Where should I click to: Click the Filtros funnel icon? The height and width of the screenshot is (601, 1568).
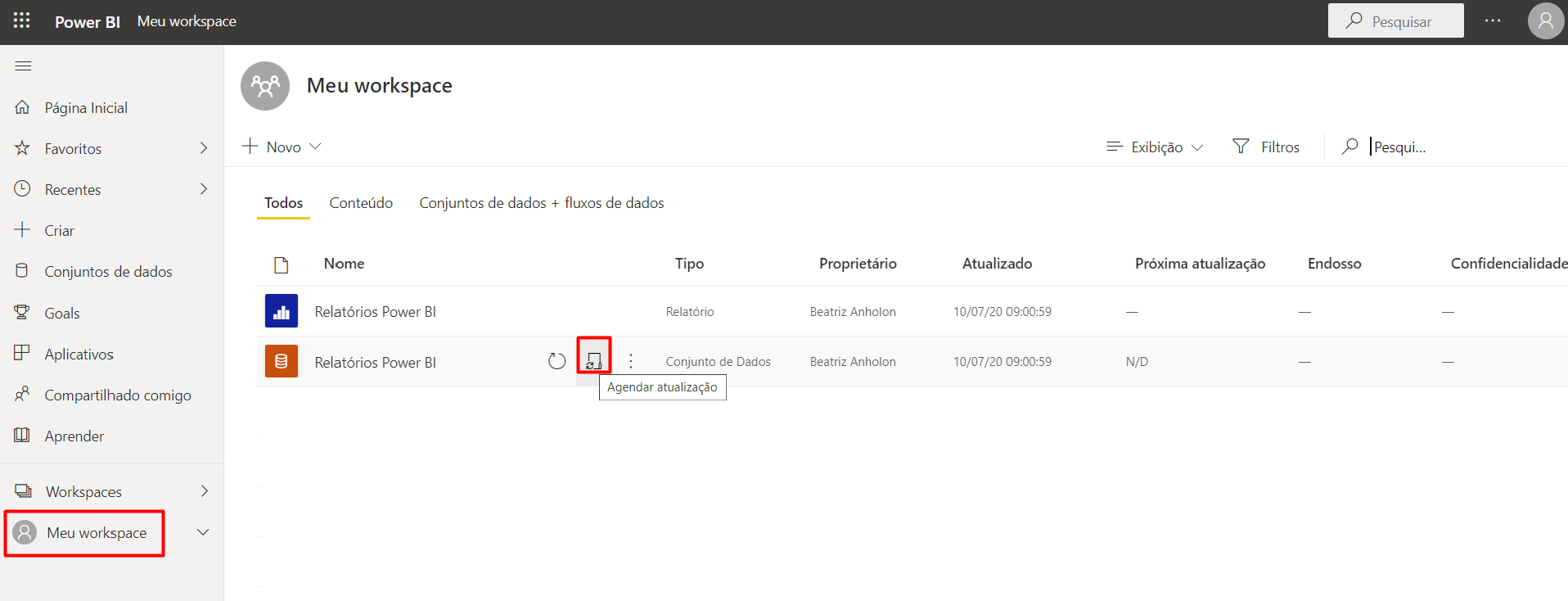point(1241,147)
